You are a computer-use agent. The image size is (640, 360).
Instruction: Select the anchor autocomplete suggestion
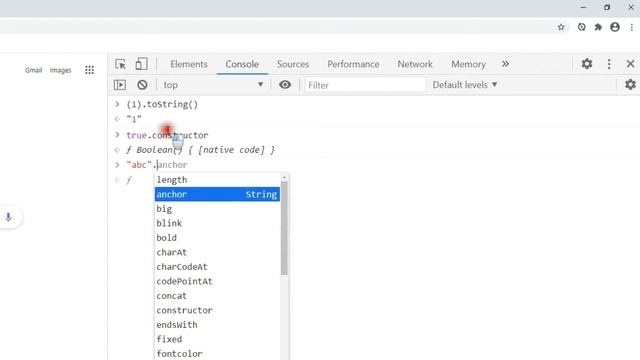pyautogui.click(x=217, y=194)
